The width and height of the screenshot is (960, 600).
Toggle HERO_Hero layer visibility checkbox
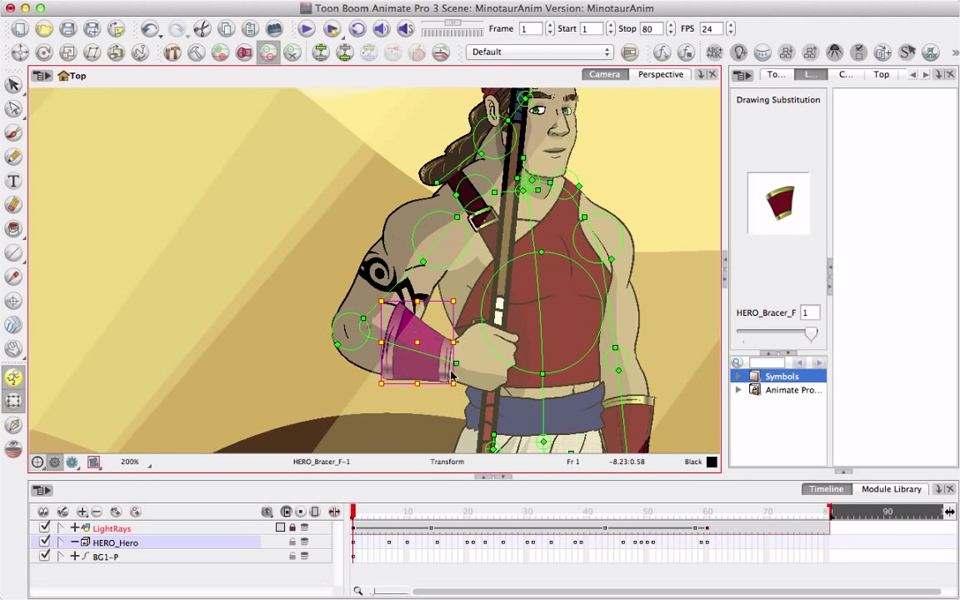pos(44,541)
